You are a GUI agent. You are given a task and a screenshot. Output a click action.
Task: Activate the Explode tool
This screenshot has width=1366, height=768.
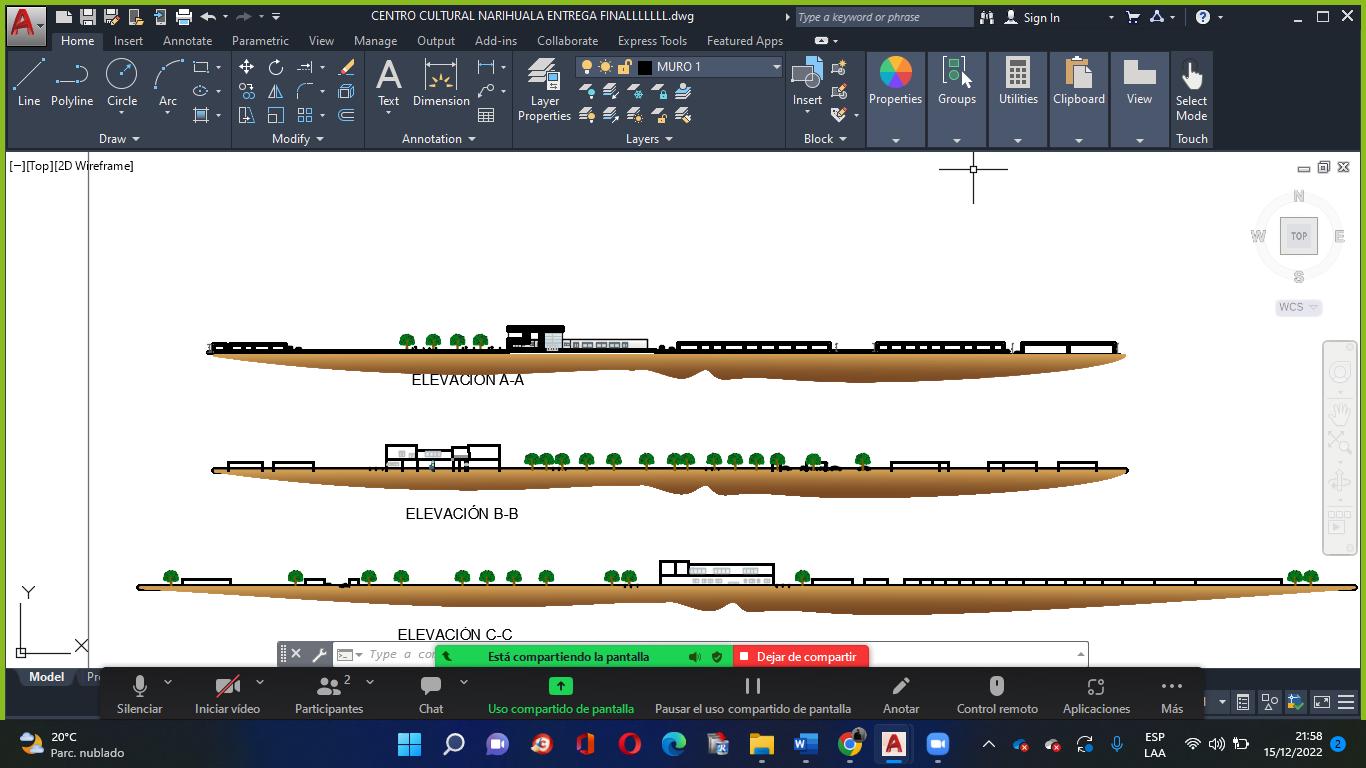coord(346,91)
